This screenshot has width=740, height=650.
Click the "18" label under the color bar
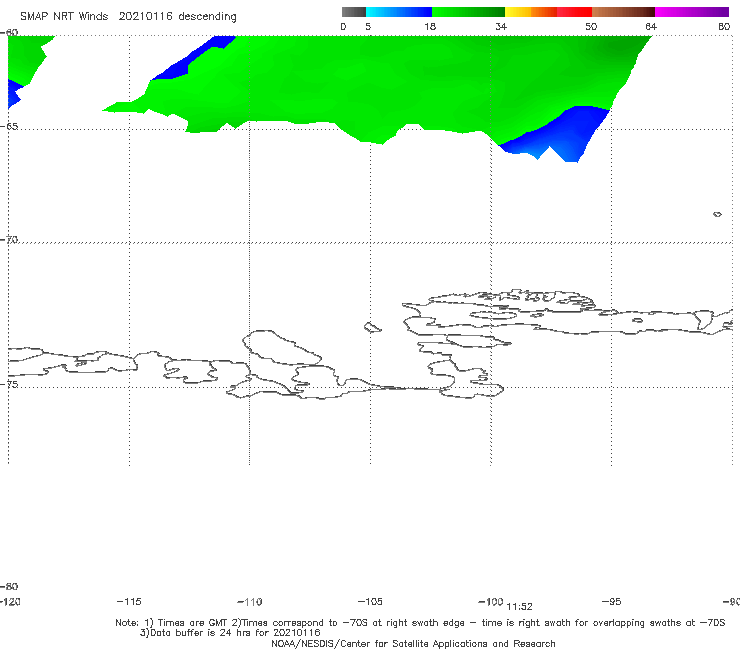430,27
